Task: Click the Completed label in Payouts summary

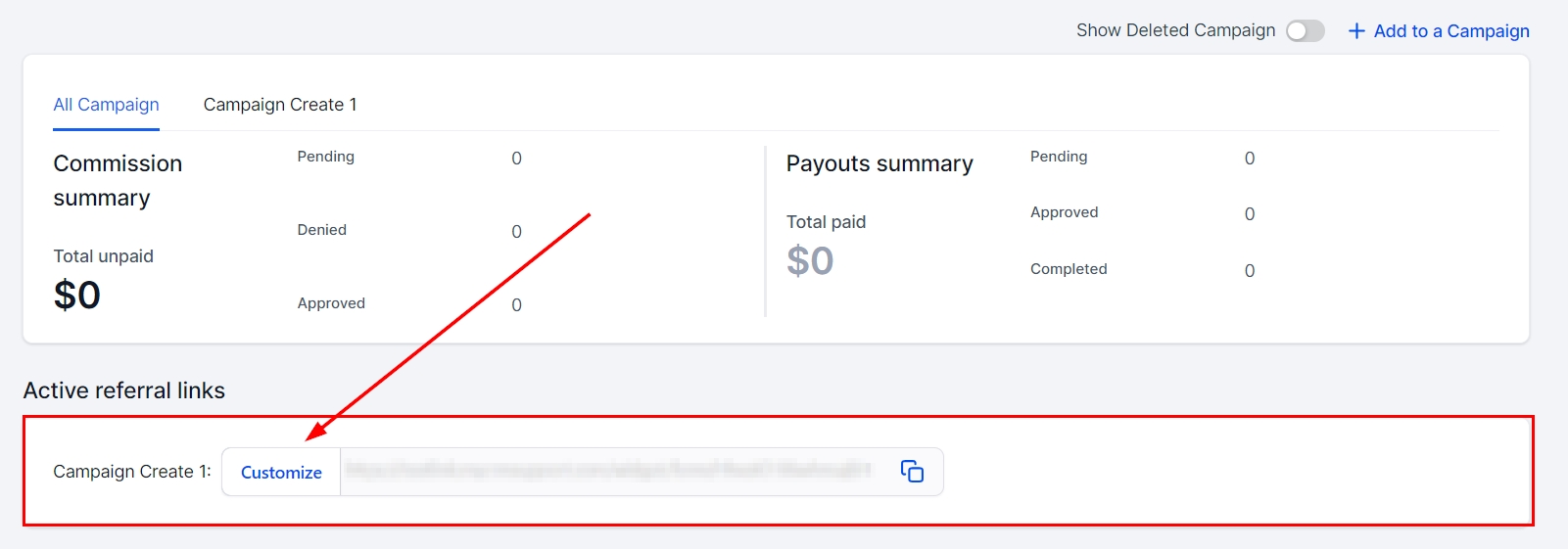Action: (x=1069, y=269)
